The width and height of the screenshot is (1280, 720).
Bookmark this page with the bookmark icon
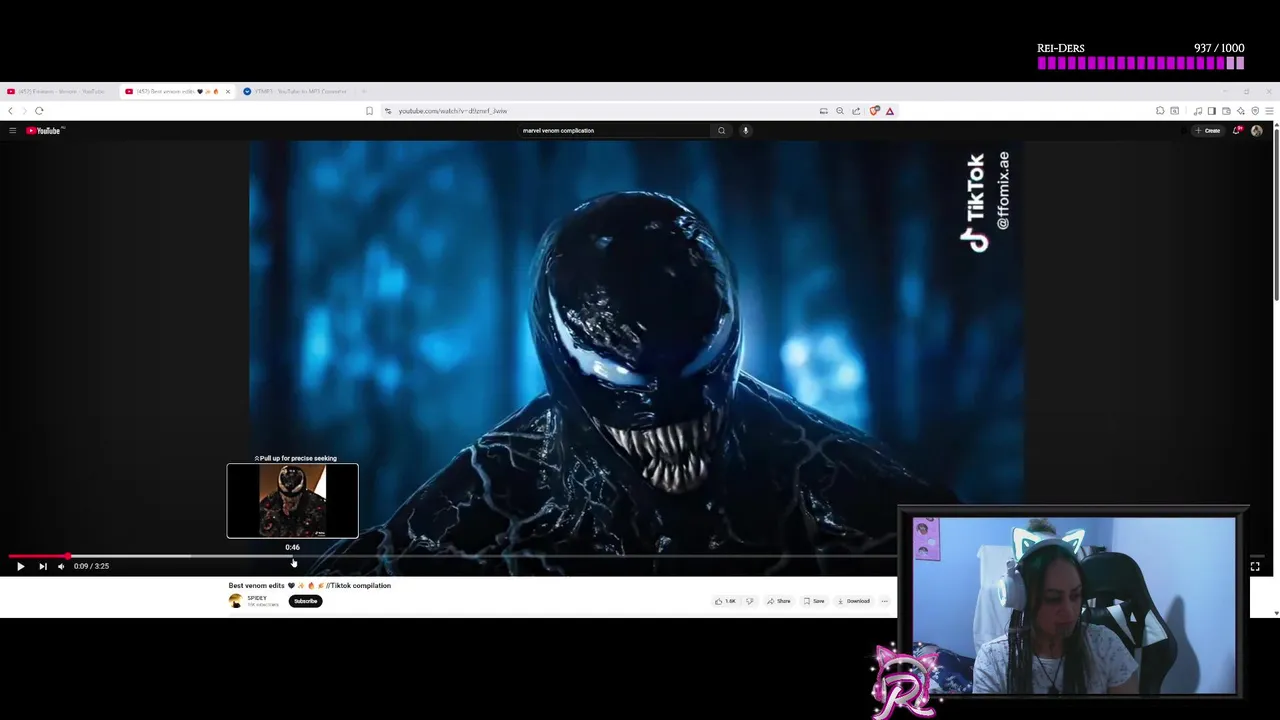(369, 111)
